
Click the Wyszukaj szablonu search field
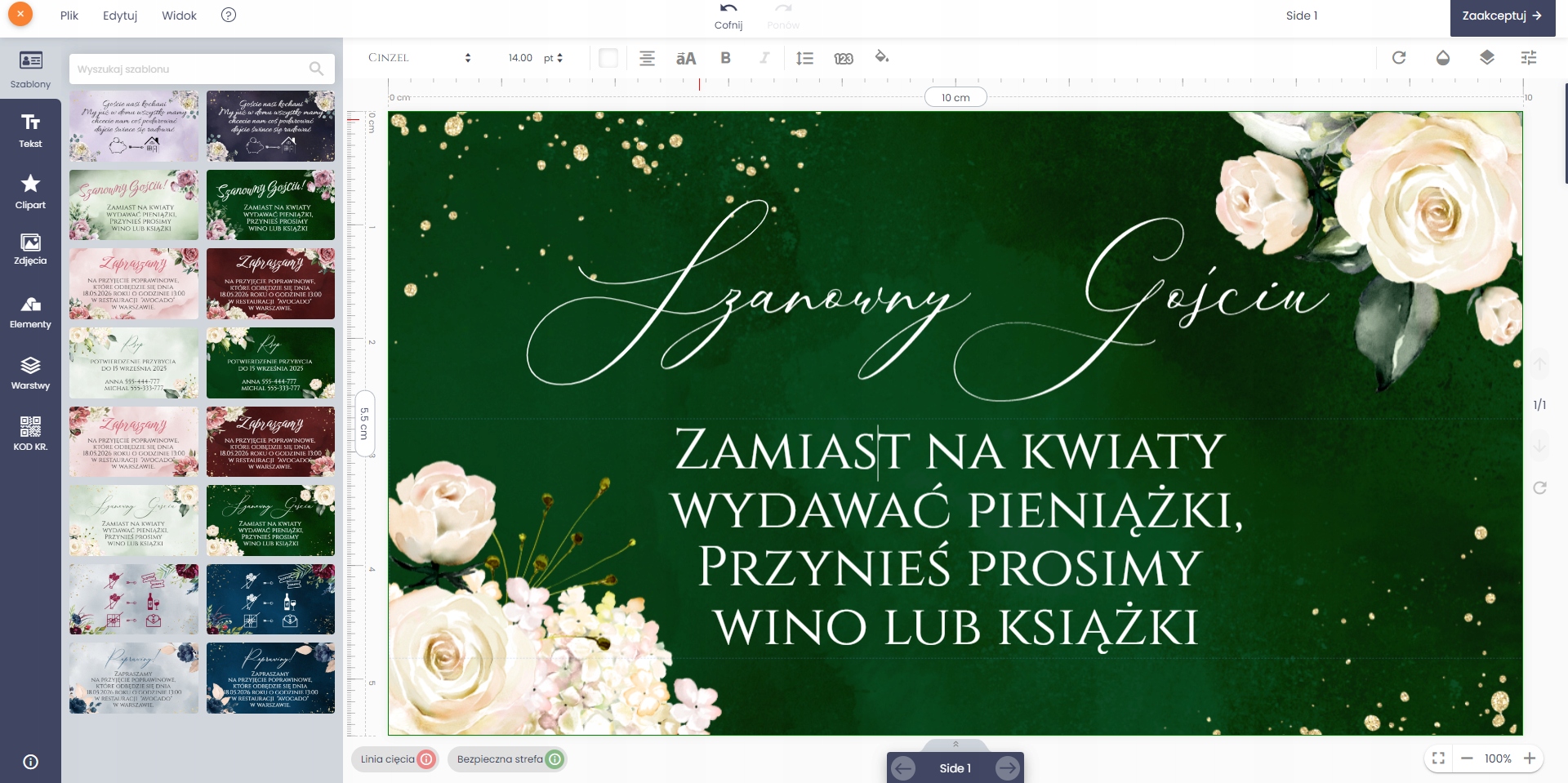coord(192,69)
